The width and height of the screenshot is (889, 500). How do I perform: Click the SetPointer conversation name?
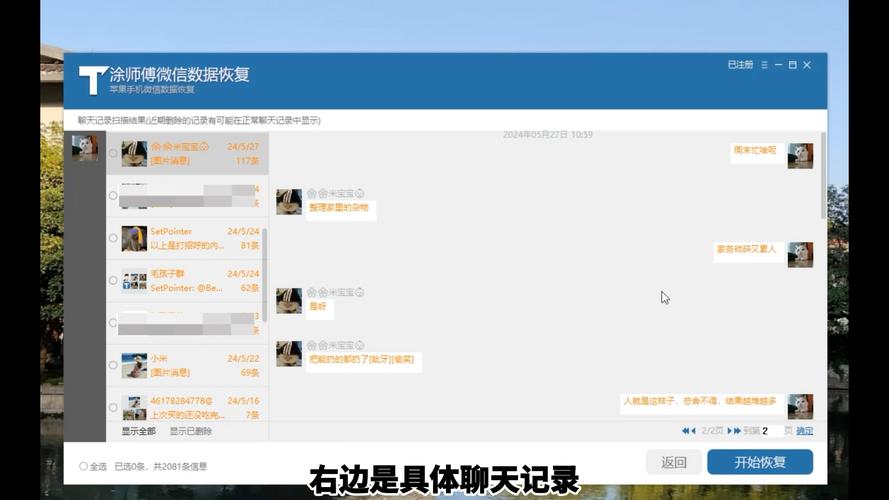coord(171,231)
